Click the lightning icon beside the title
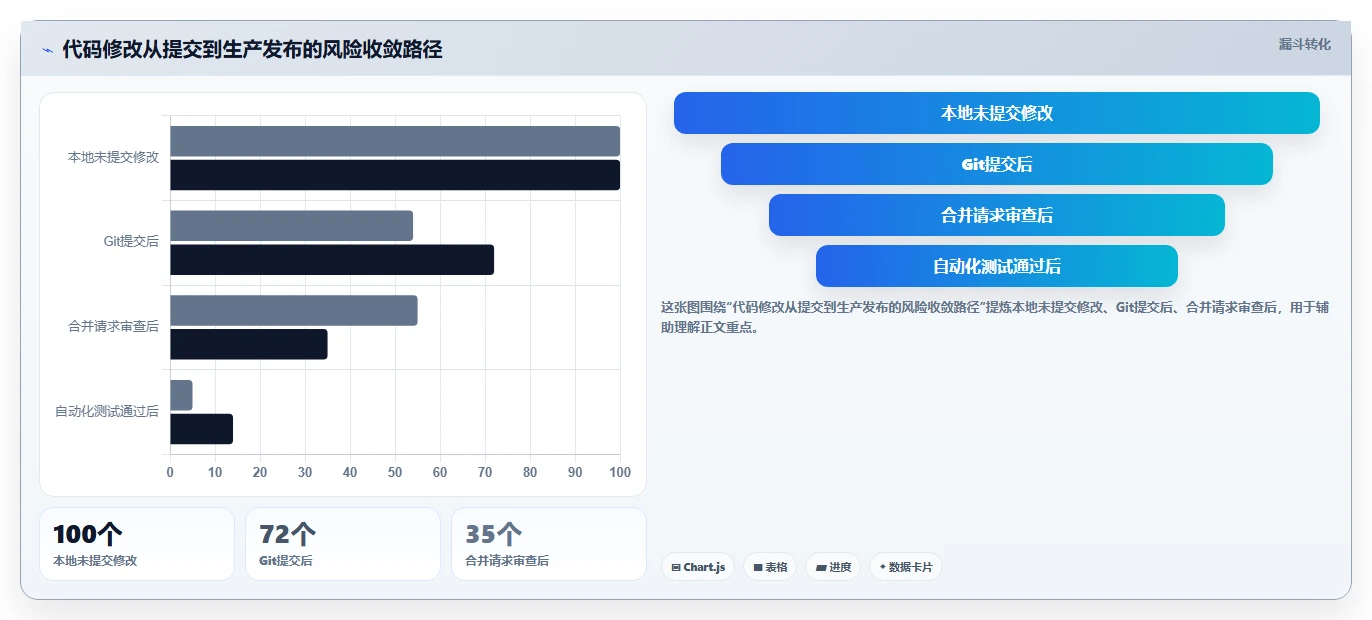This screenshot has height=620, width=1372. [48, 50]
